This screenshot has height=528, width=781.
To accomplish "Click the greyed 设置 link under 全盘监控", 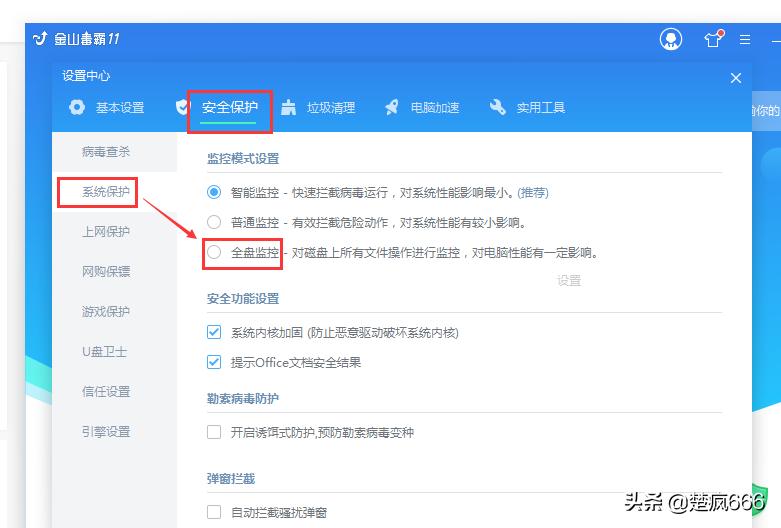I will (x=569, y=281).
